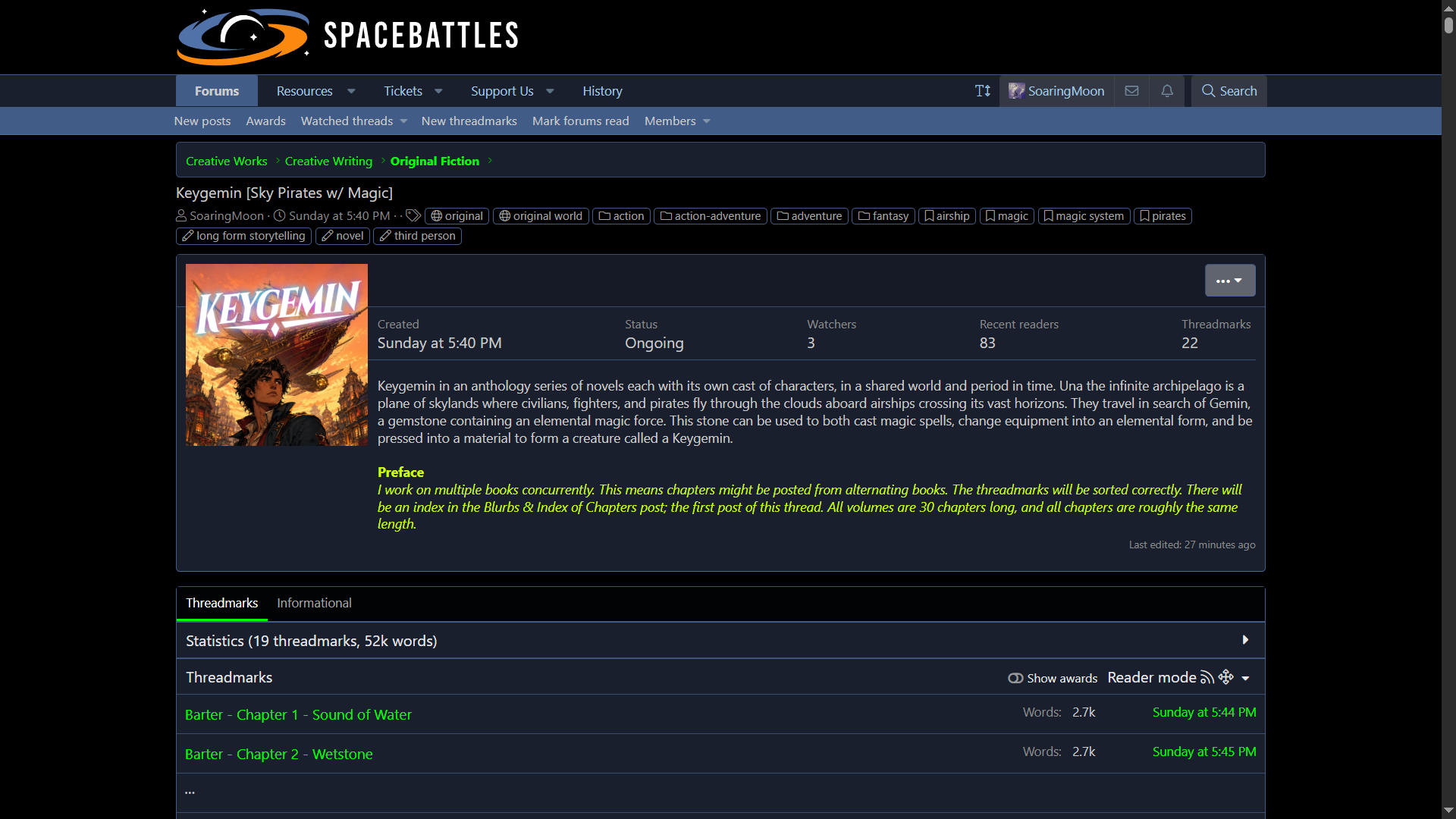Open the inbox envelope icon
Viewport: 1456px width, 819px height.
point(1131,91)
